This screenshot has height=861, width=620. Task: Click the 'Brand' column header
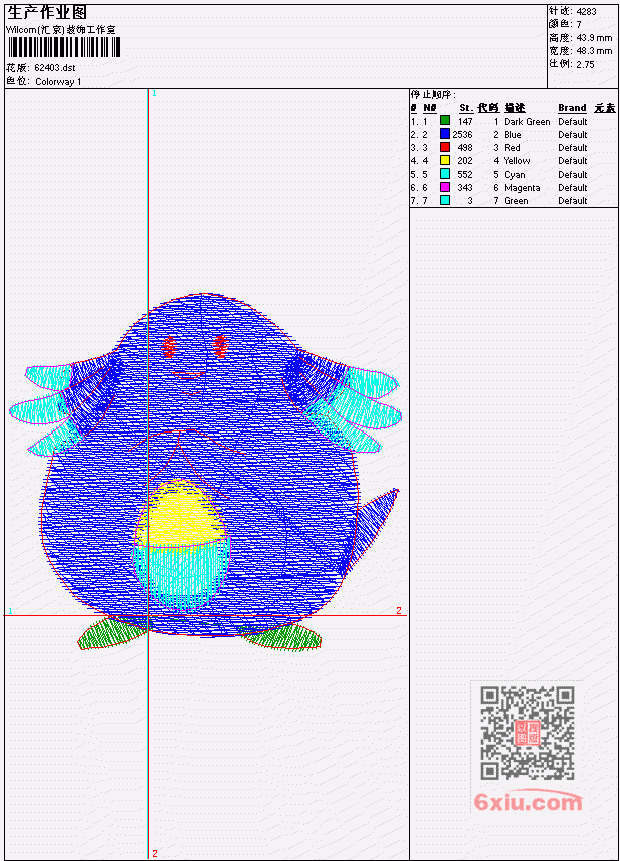tap(572, 108)
